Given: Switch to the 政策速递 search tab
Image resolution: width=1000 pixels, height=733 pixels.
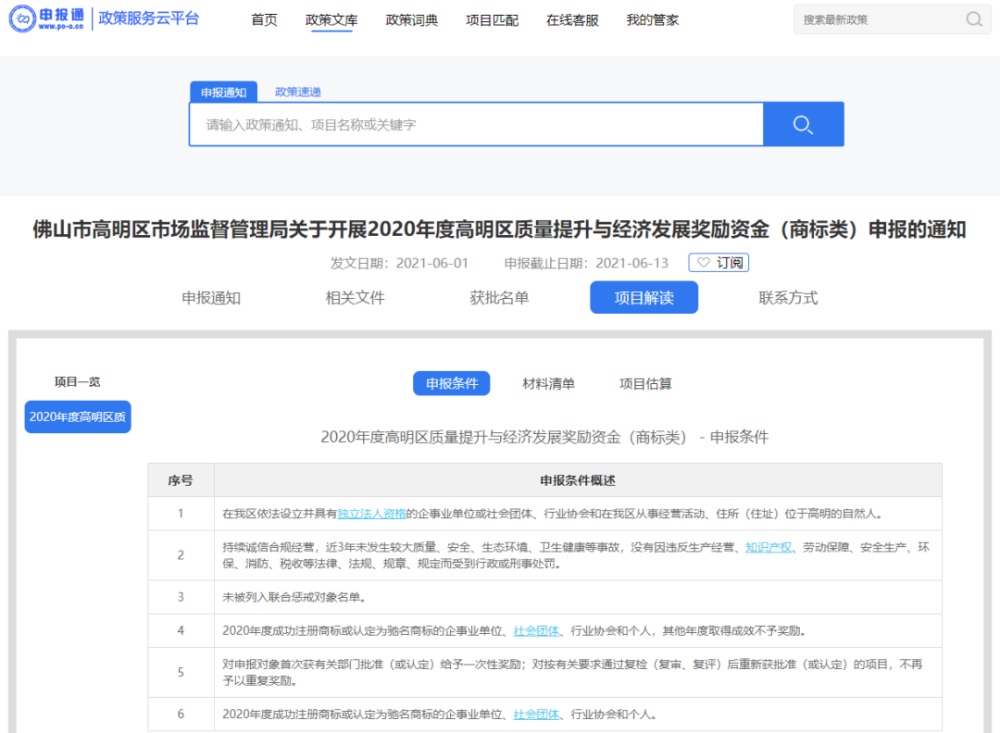Looking at the screenshot, I should pyautogui.click(x=298, y=92).
